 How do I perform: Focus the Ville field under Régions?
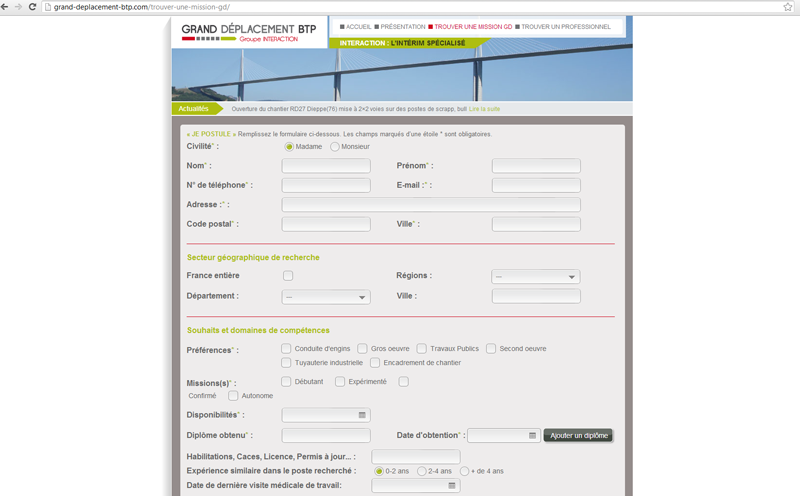click(536, 296)
